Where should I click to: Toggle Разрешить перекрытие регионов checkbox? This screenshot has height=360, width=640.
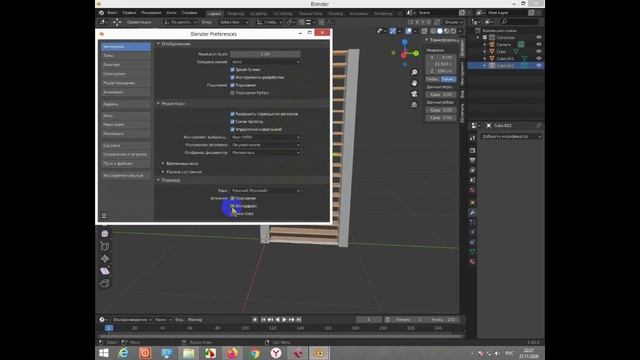(x=233, y=114)
